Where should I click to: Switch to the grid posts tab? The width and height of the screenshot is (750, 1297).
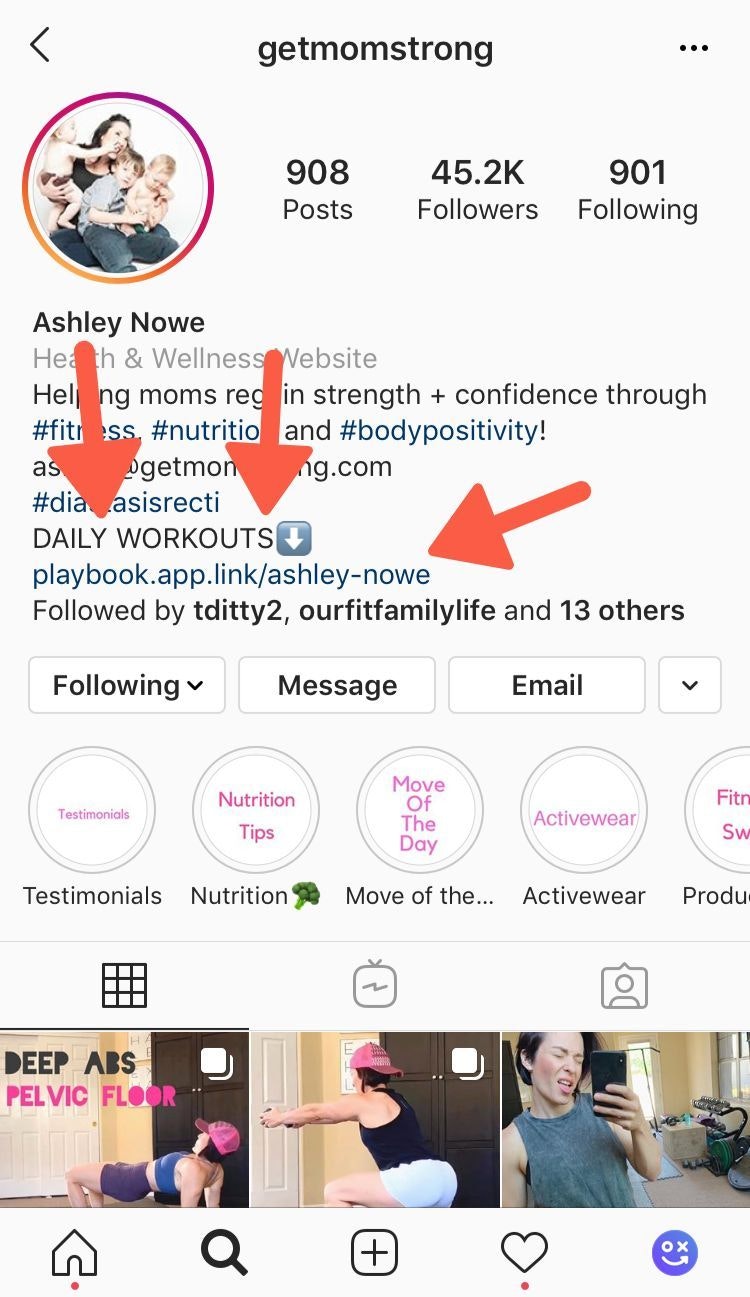[x=125, y=985]
